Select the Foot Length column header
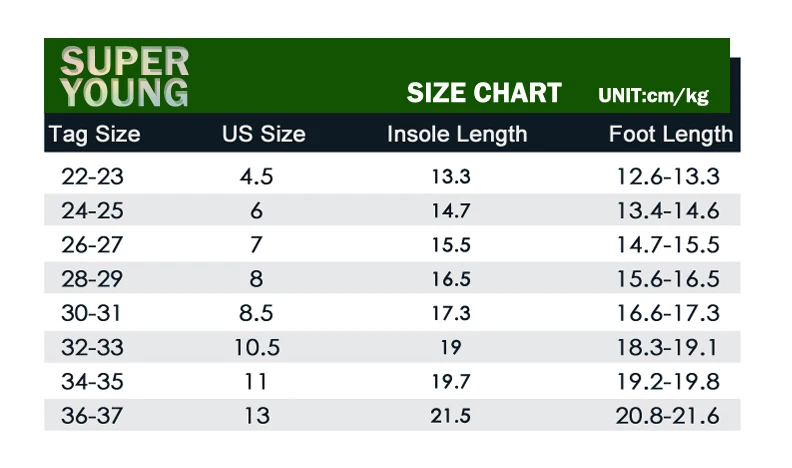Viewport: 792px width, 468px height. click(x=670, y=134)
